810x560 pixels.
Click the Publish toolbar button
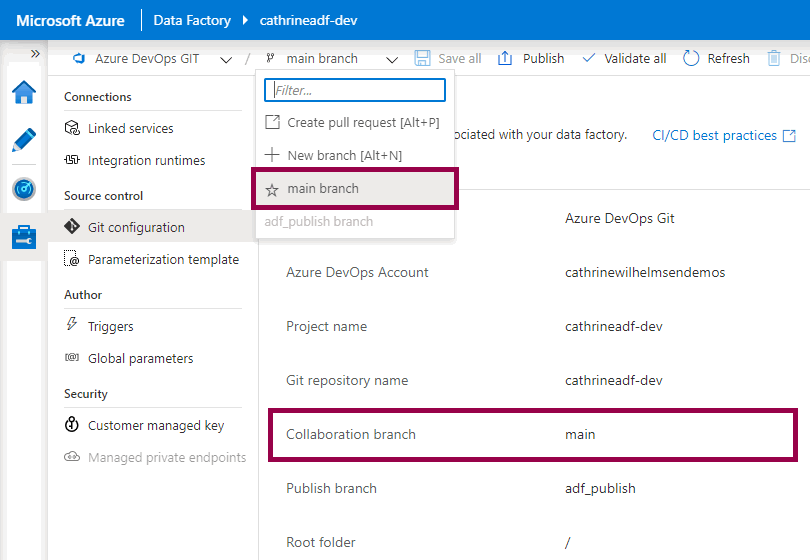tap(531, 58)
